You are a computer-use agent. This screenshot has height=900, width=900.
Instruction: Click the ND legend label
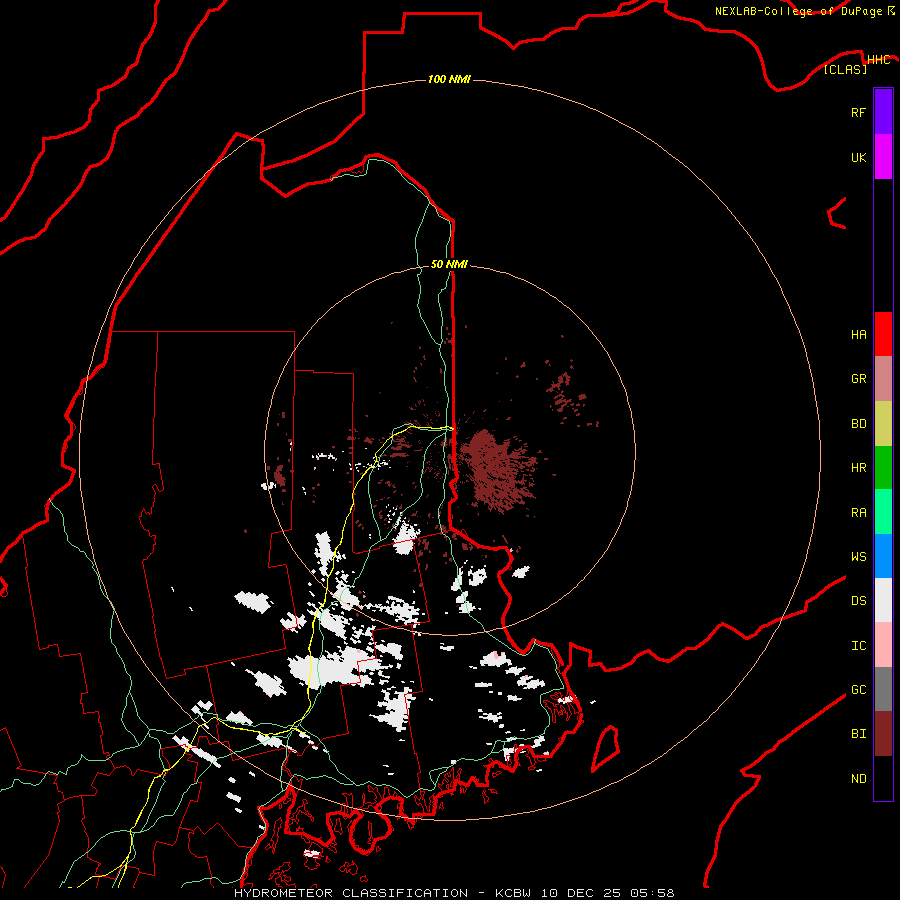[858, 778]
